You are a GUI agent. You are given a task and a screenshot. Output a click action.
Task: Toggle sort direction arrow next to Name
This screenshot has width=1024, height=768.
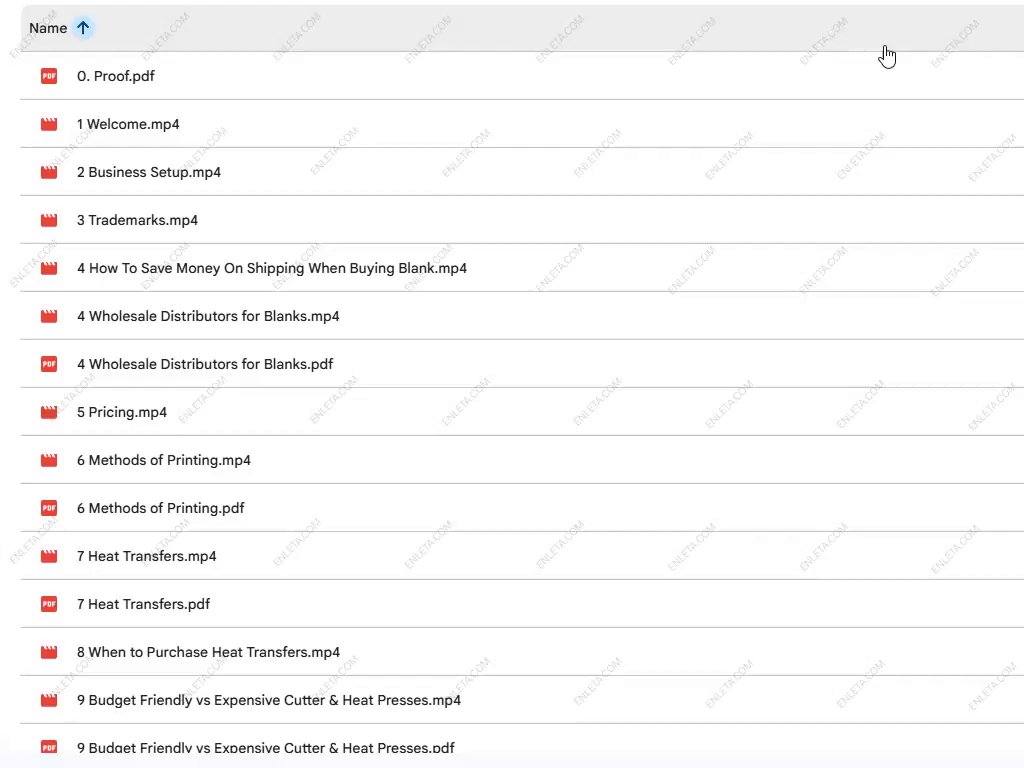83,28
